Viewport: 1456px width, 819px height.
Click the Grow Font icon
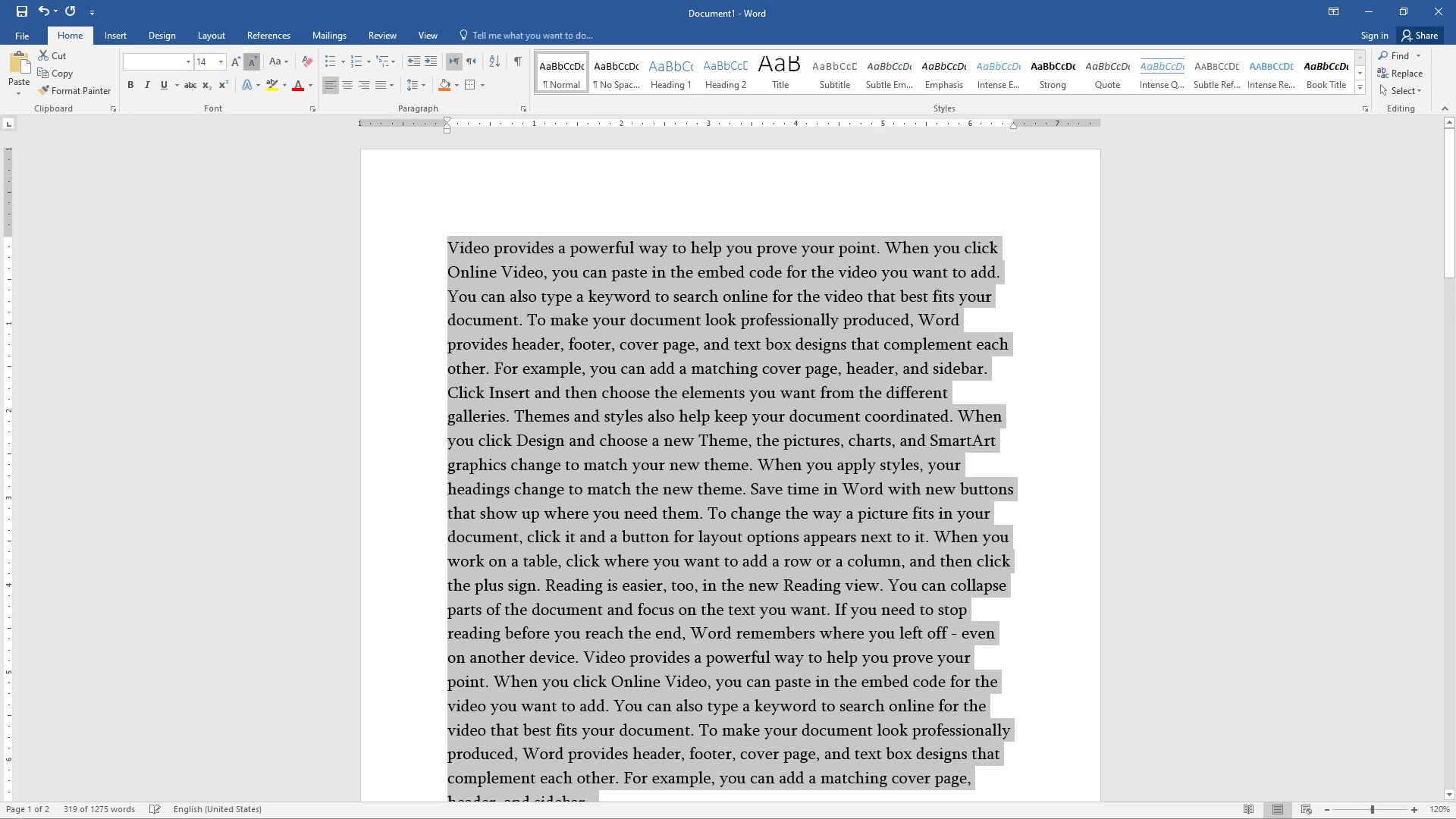[236, 61]
